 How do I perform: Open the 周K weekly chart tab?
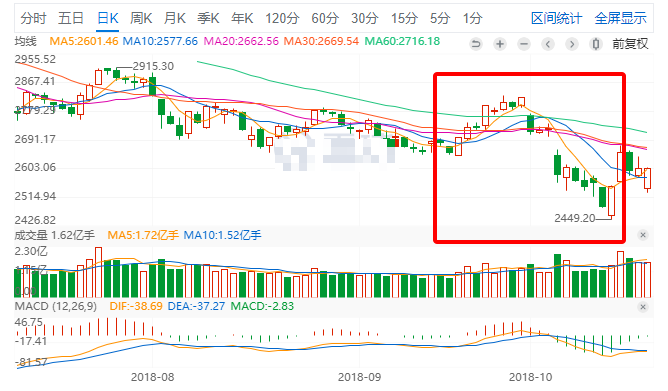[x=141, y=18]
